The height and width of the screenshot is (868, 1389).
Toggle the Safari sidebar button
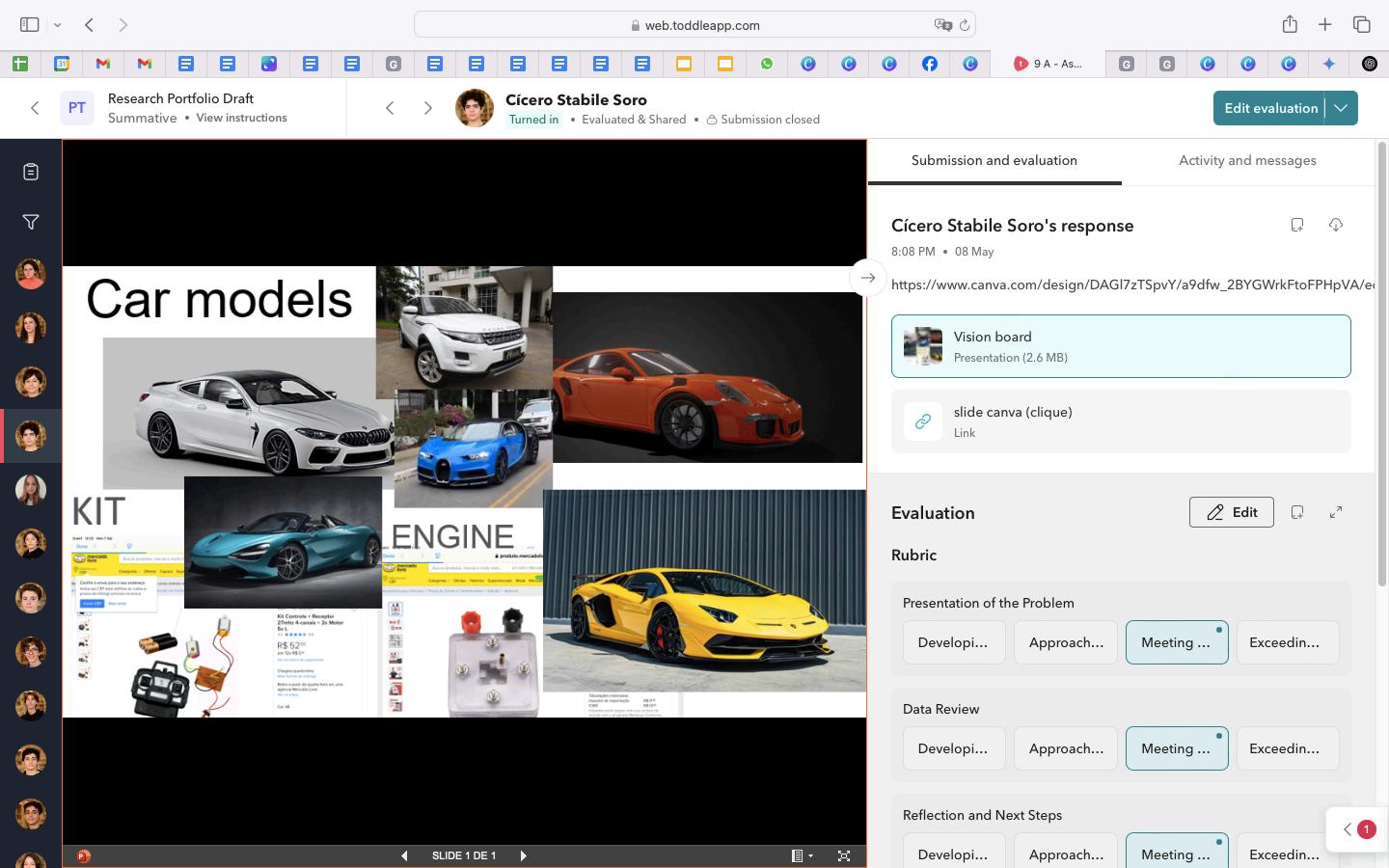pos(29,24)
